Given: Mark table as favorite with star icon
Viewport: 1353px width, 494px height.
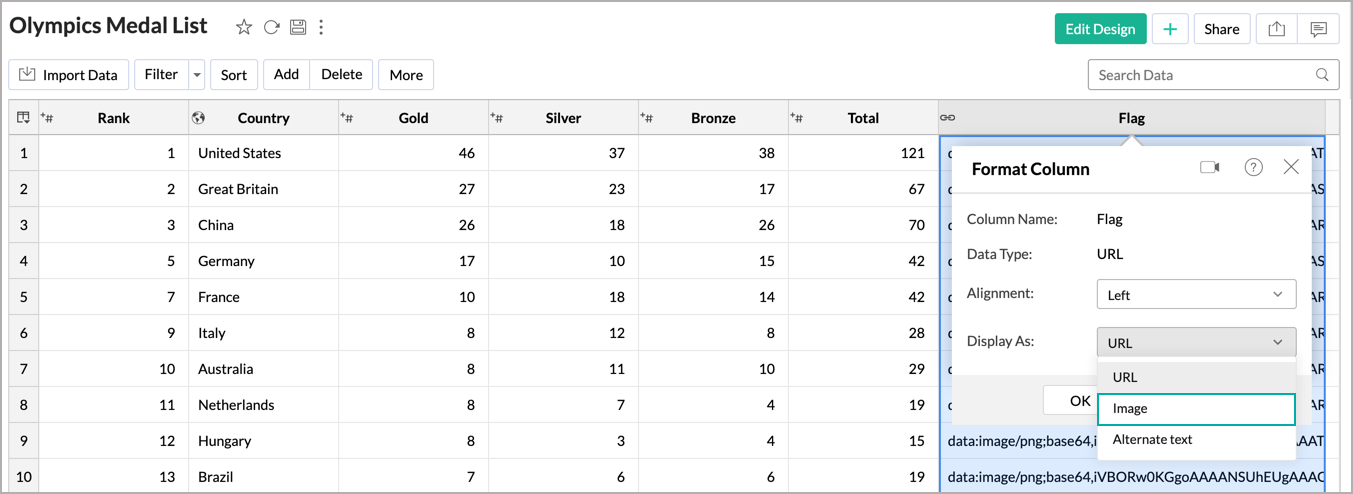Looking at the screenshot, I should (x=244, y=28).
